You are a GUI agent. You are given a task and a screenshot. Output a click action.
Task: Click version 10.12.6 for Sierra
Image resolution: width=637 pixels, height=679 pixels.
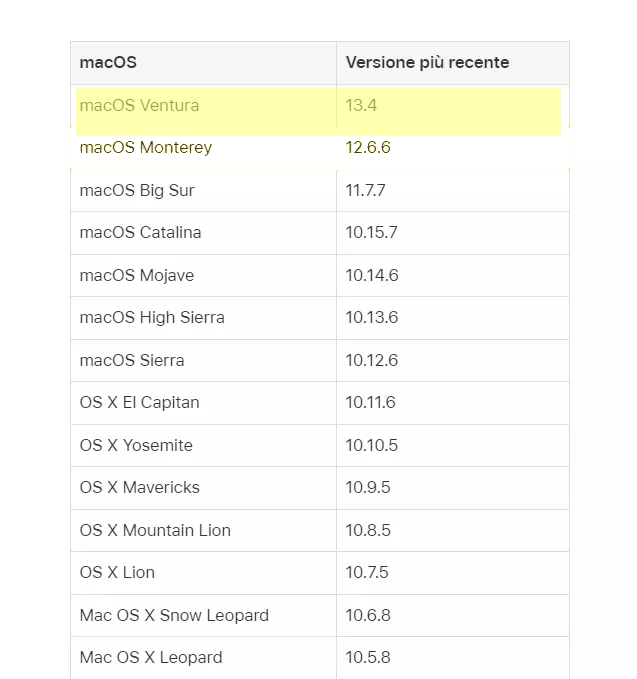click(371, 360)
